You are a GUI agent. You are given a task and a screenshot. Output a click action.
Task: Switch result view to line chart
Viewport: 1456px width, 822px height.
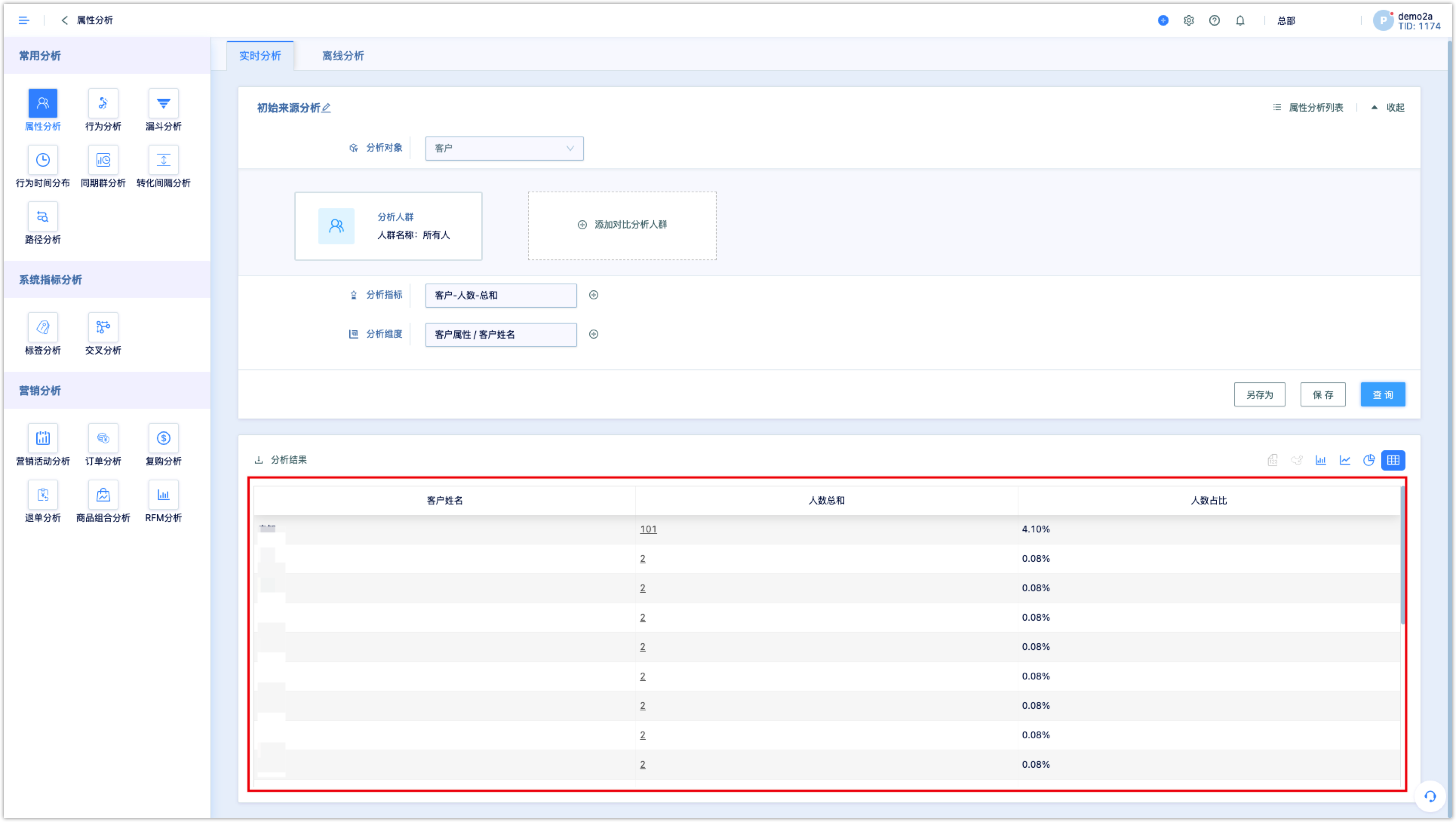click(x=1345, y=460)
